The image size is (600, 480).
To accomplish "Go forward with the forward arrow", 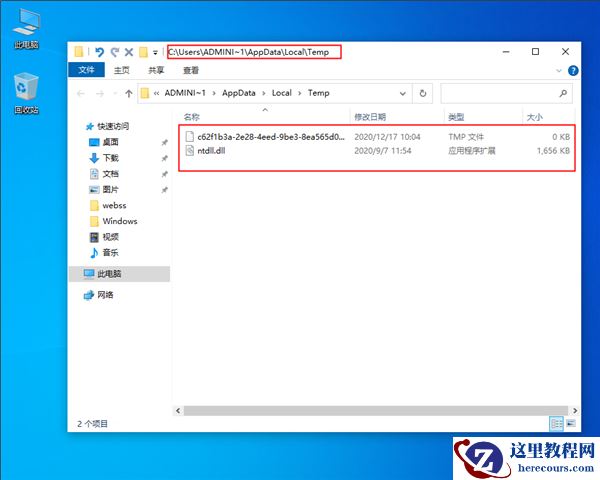I will [100, 93].
